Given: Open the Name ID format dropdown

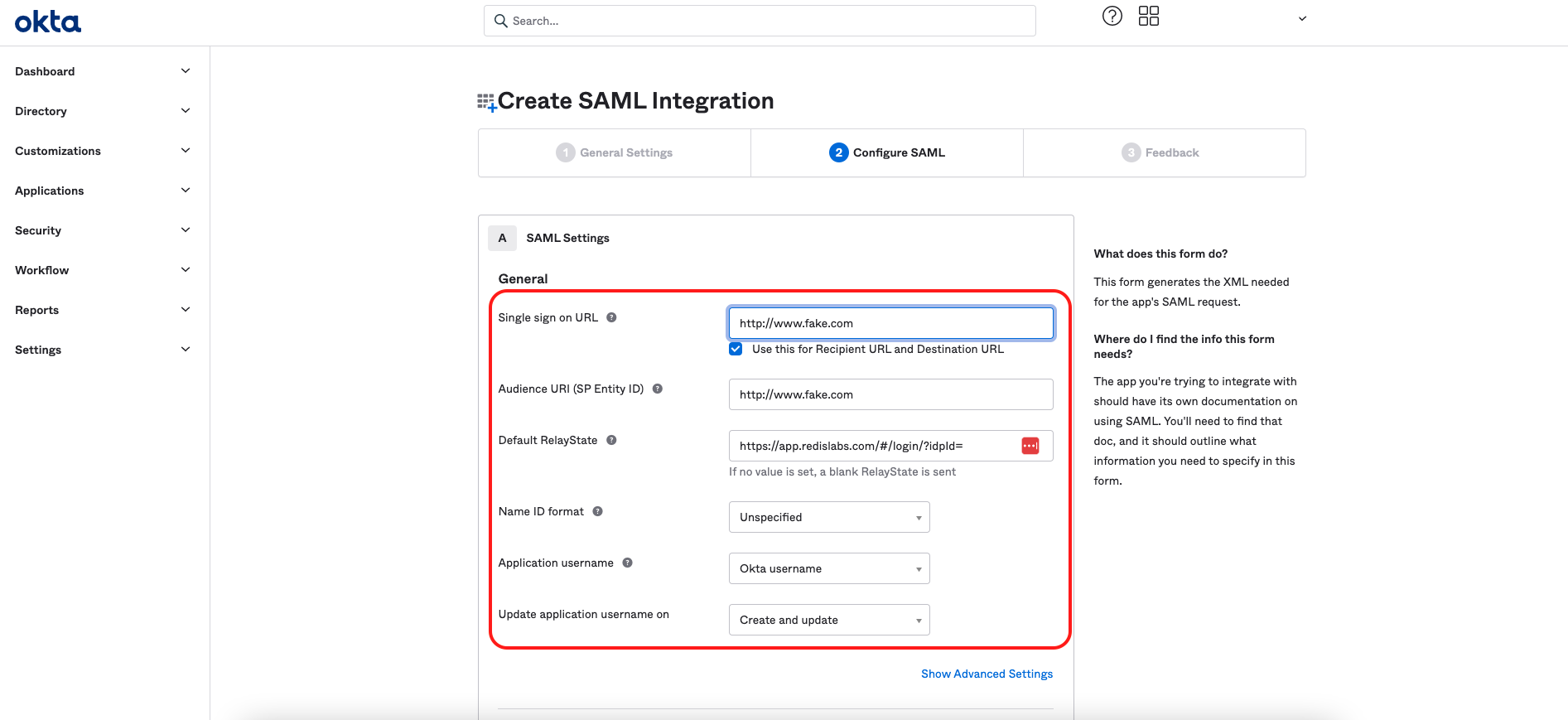Looking at the screenshot, I should 828,517.
